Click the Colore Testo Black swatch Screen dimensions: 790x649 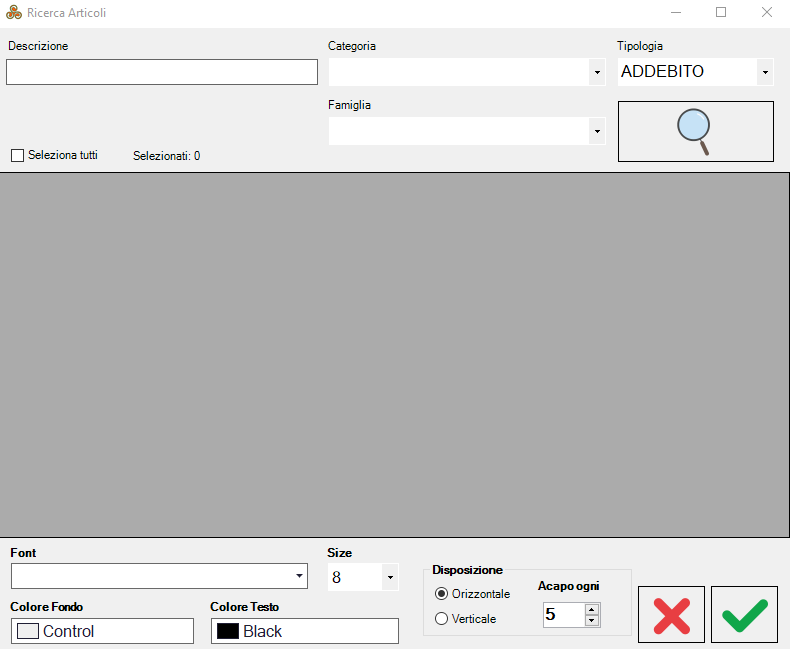click(304, 631)
